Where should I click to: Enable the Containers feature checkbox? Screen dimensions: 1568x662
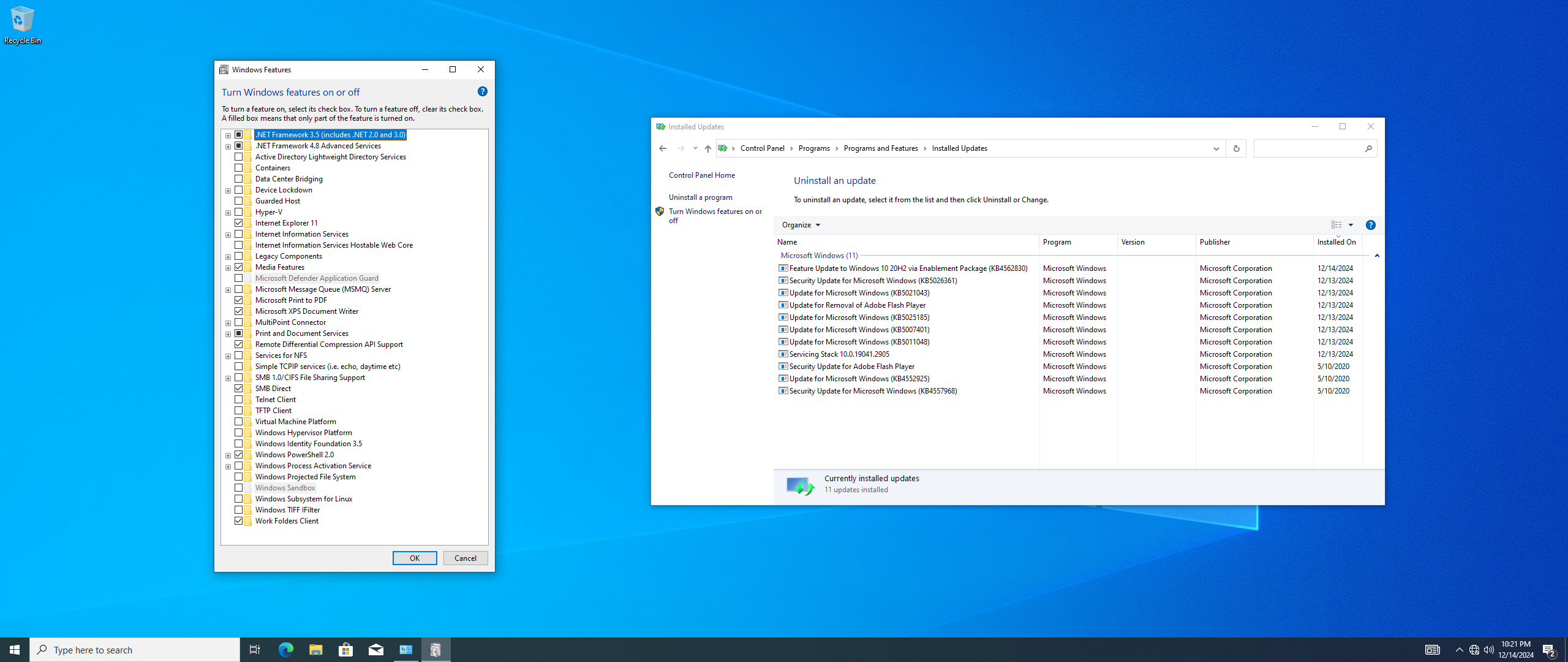(239, 168)
